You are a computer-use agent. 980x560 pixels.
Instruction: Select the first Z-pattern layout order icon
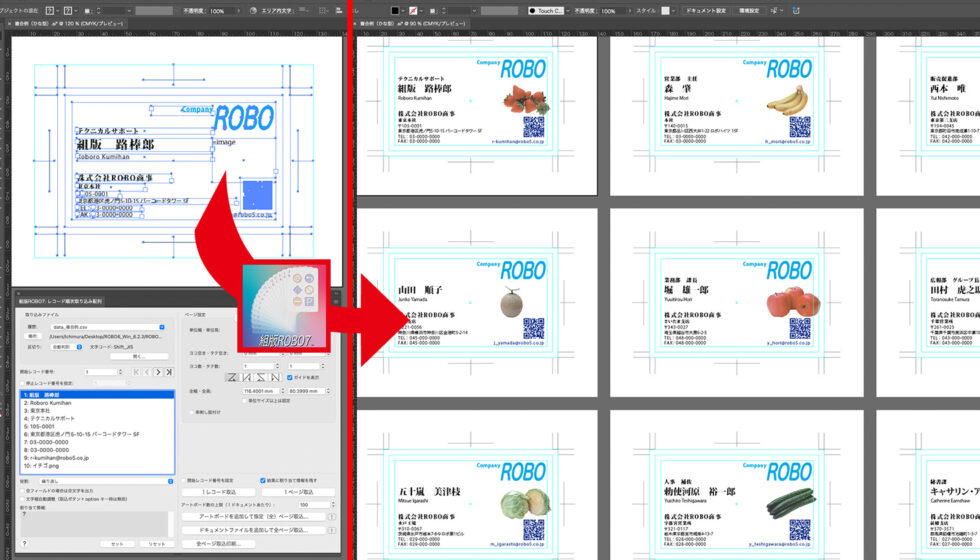click(x=231, y=377)
